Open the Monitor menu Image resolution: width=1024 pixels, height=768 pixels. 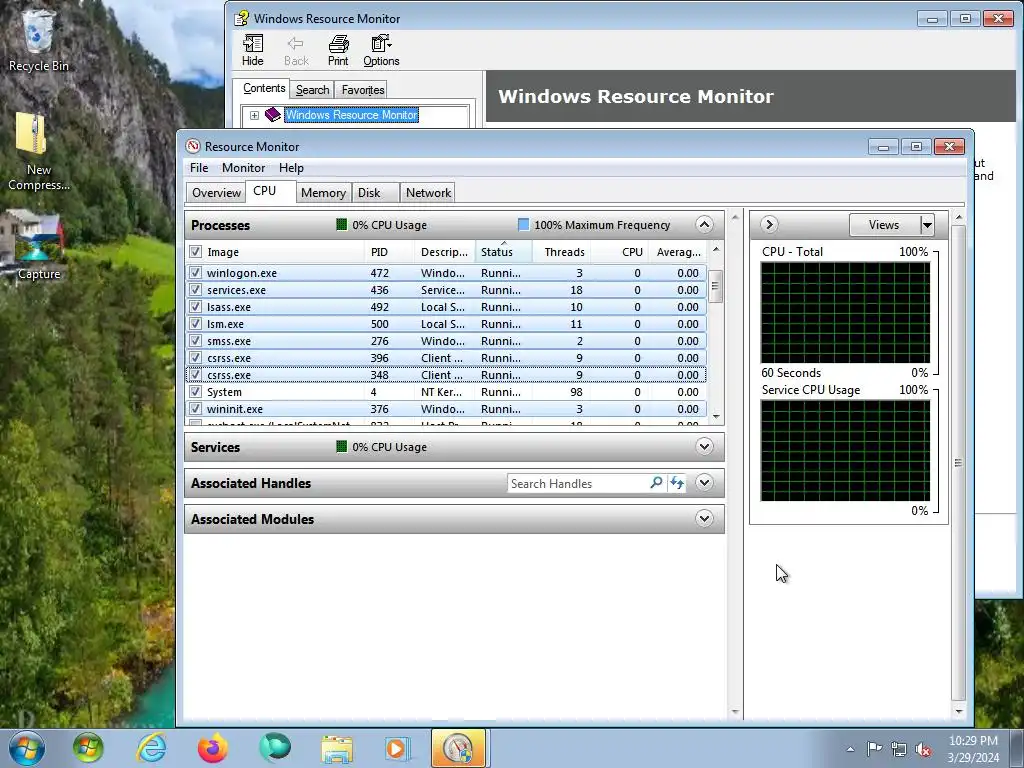coord(244,168)
